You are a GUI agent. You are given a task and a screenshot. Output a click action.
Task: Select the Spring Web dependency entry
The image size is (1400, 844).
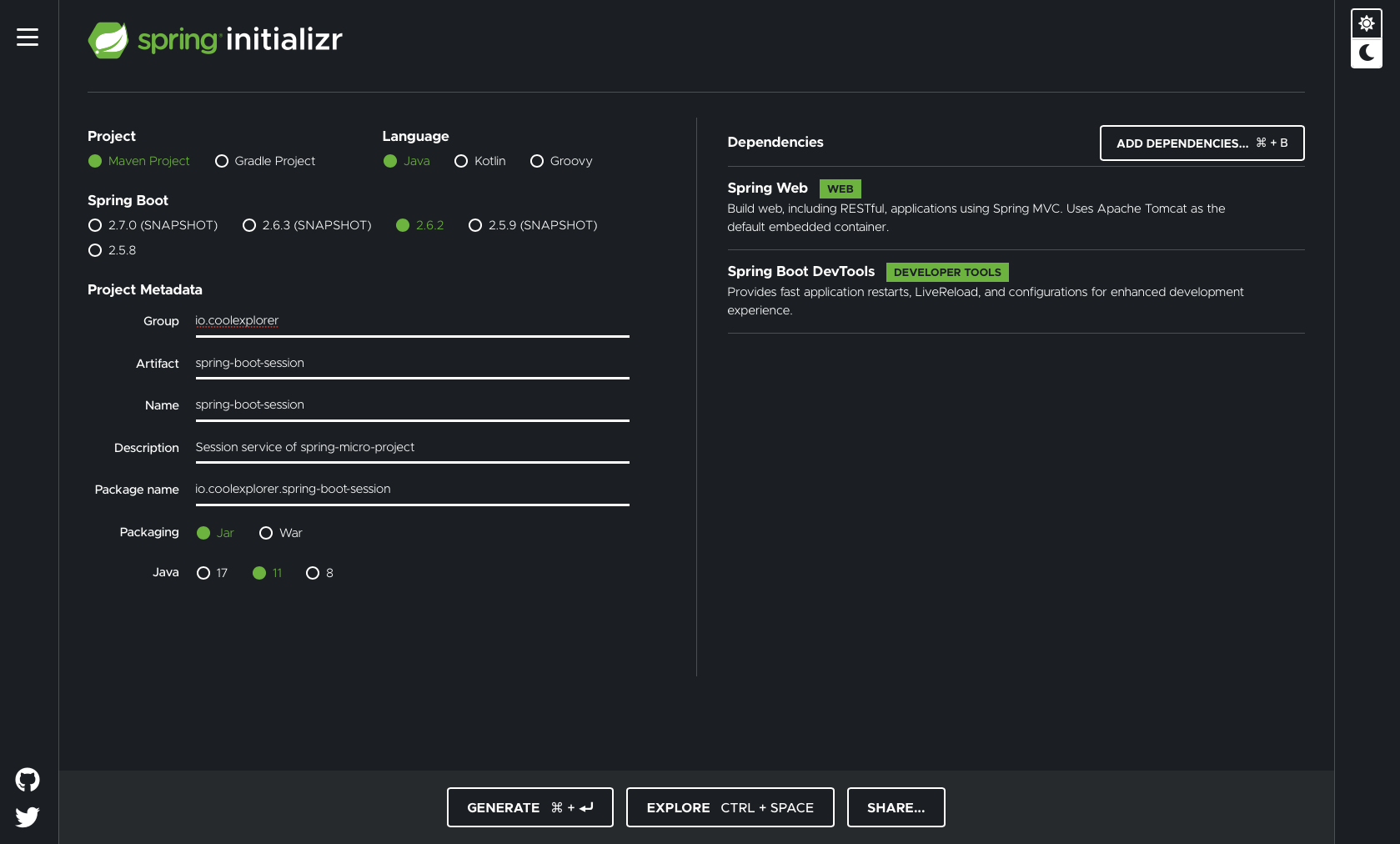1016,208
